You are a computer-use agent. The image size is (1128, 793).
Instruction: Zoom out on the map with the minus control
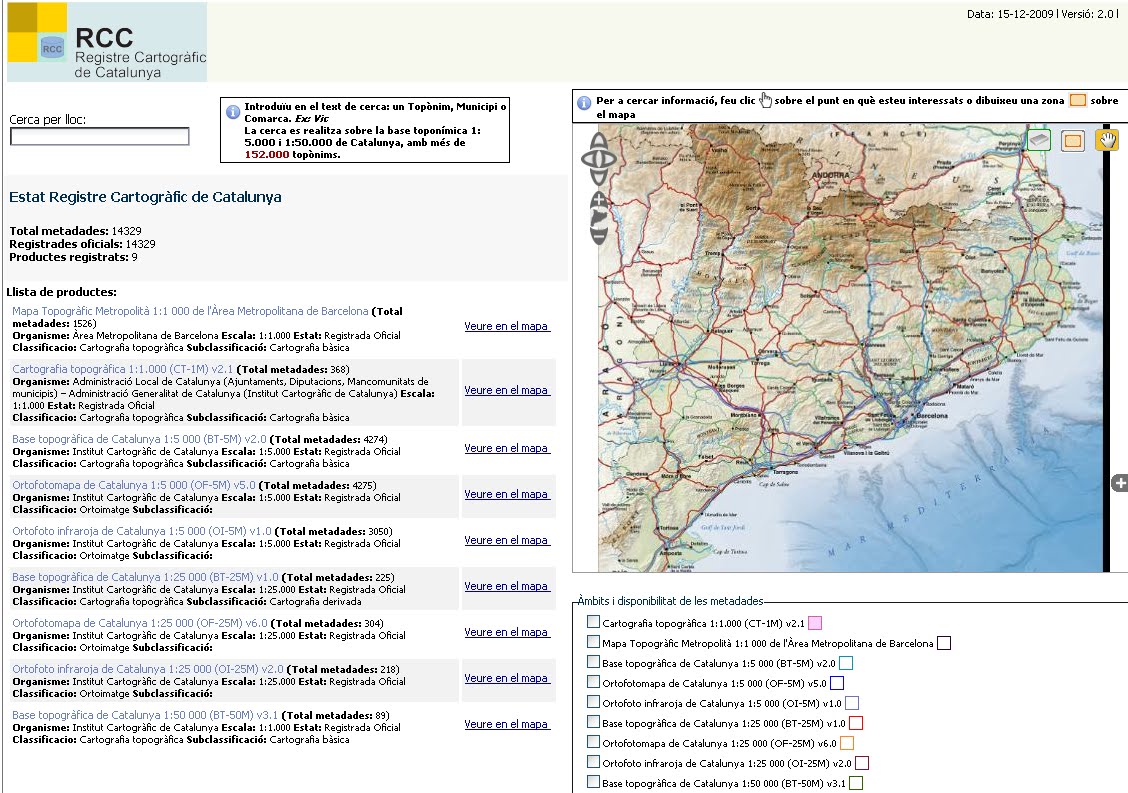(x=599, y=236)
